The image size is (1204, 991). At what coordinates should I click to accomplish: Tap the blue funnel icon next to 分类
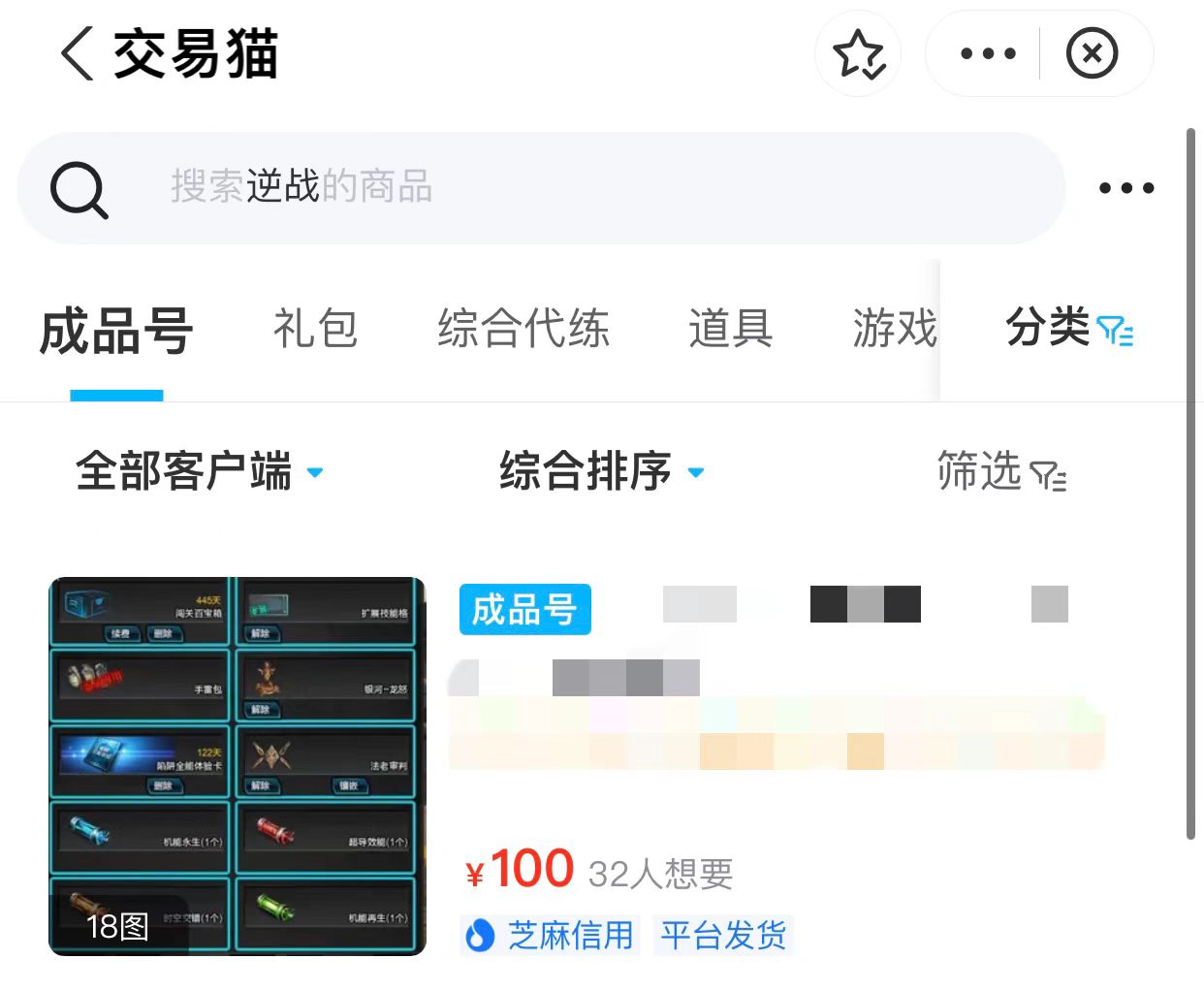pos(1115,331)
